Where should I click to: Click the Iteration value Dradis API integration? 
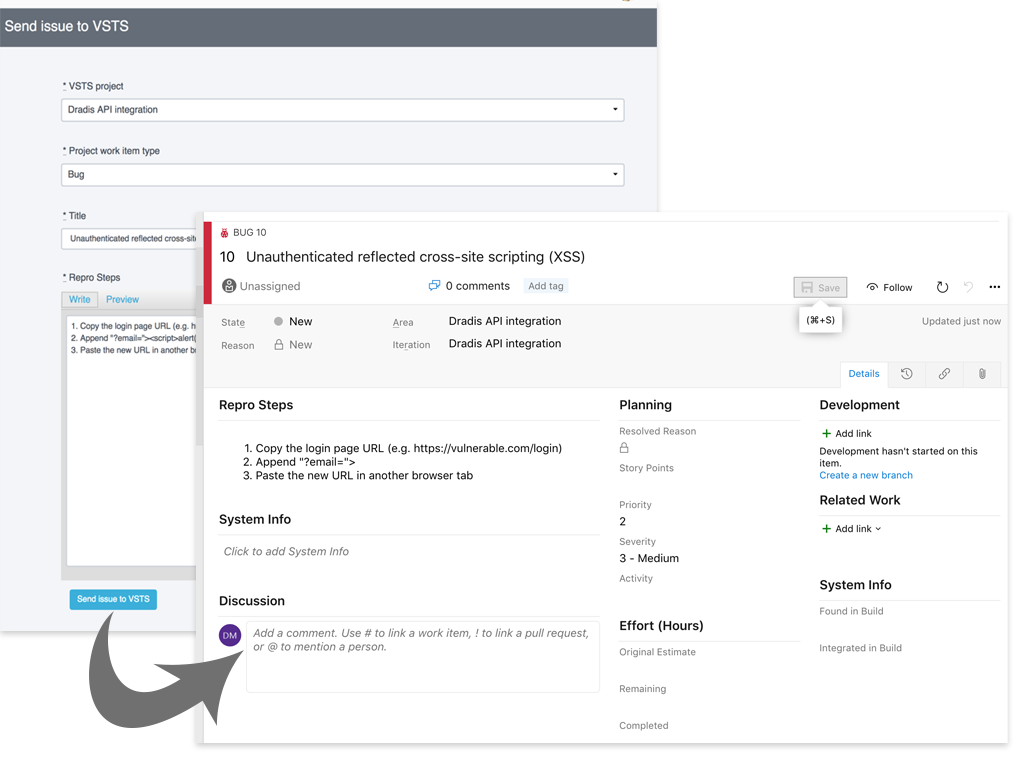505,344
